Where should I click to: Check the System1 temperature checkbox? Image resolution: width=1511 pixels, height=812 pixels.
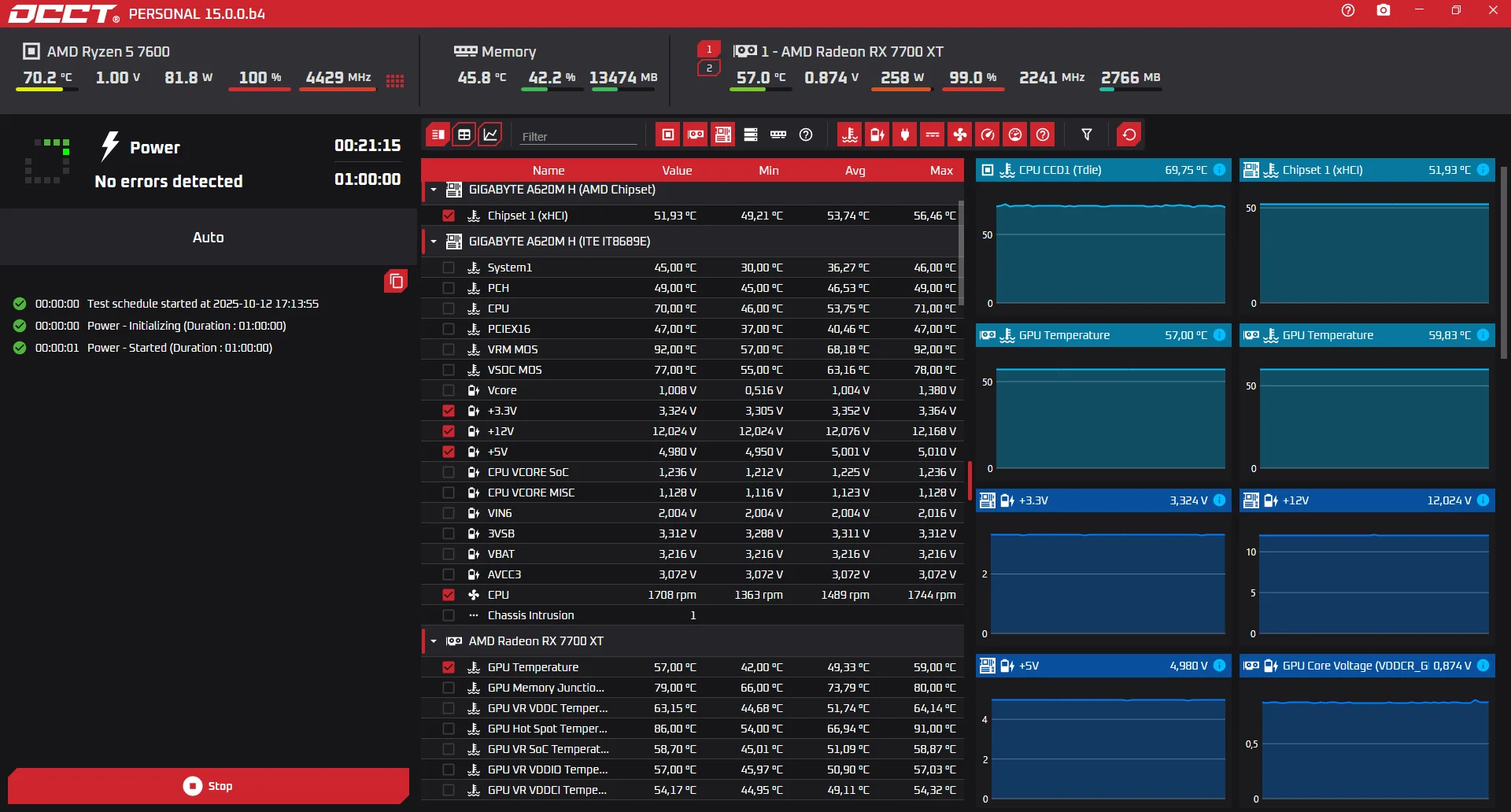pyautogui.click(x=449, y=268)
